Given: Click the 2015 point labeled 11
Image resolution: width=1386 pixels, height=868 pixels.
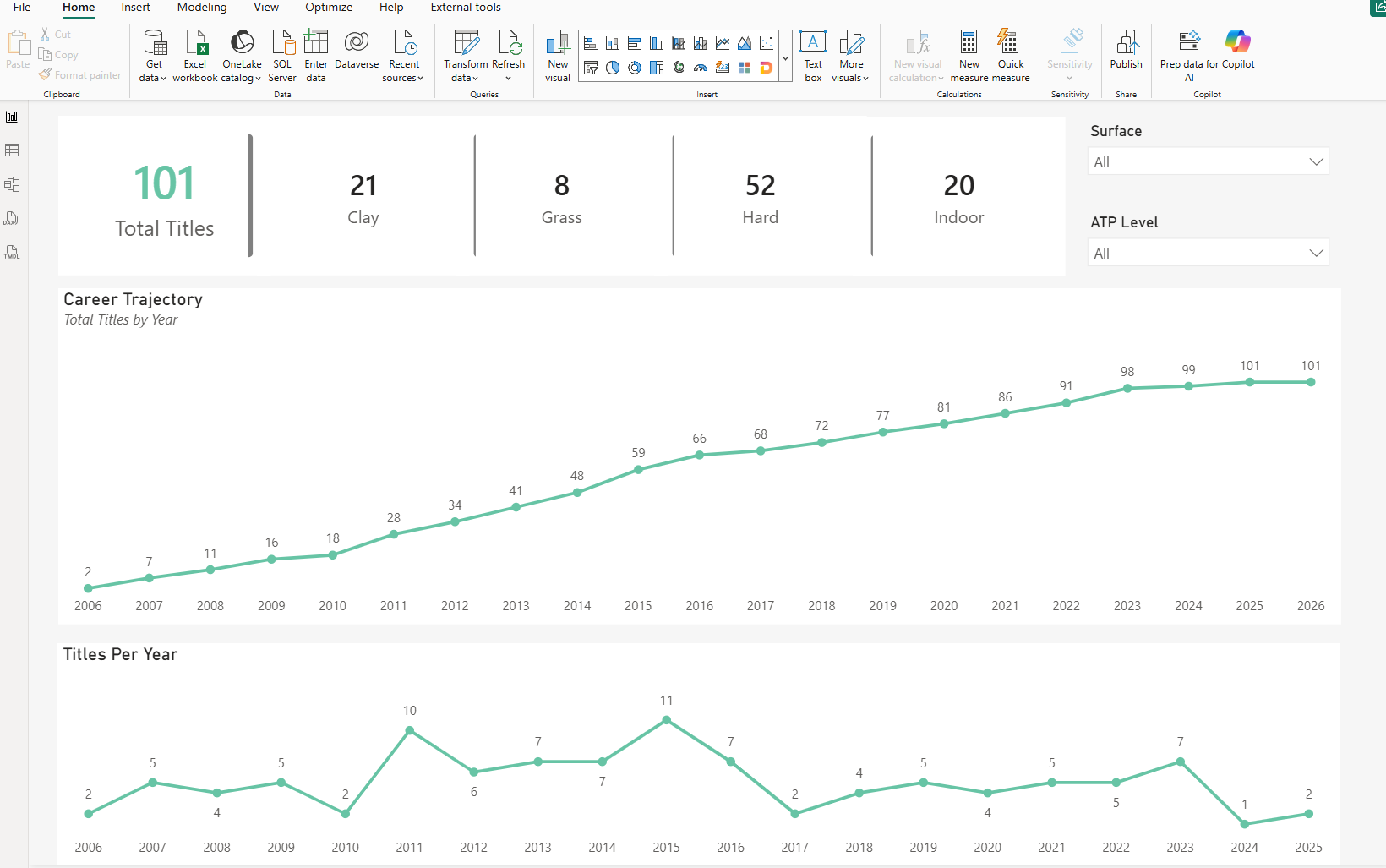Looking at the screenshot, I should [x=666, y=720].
